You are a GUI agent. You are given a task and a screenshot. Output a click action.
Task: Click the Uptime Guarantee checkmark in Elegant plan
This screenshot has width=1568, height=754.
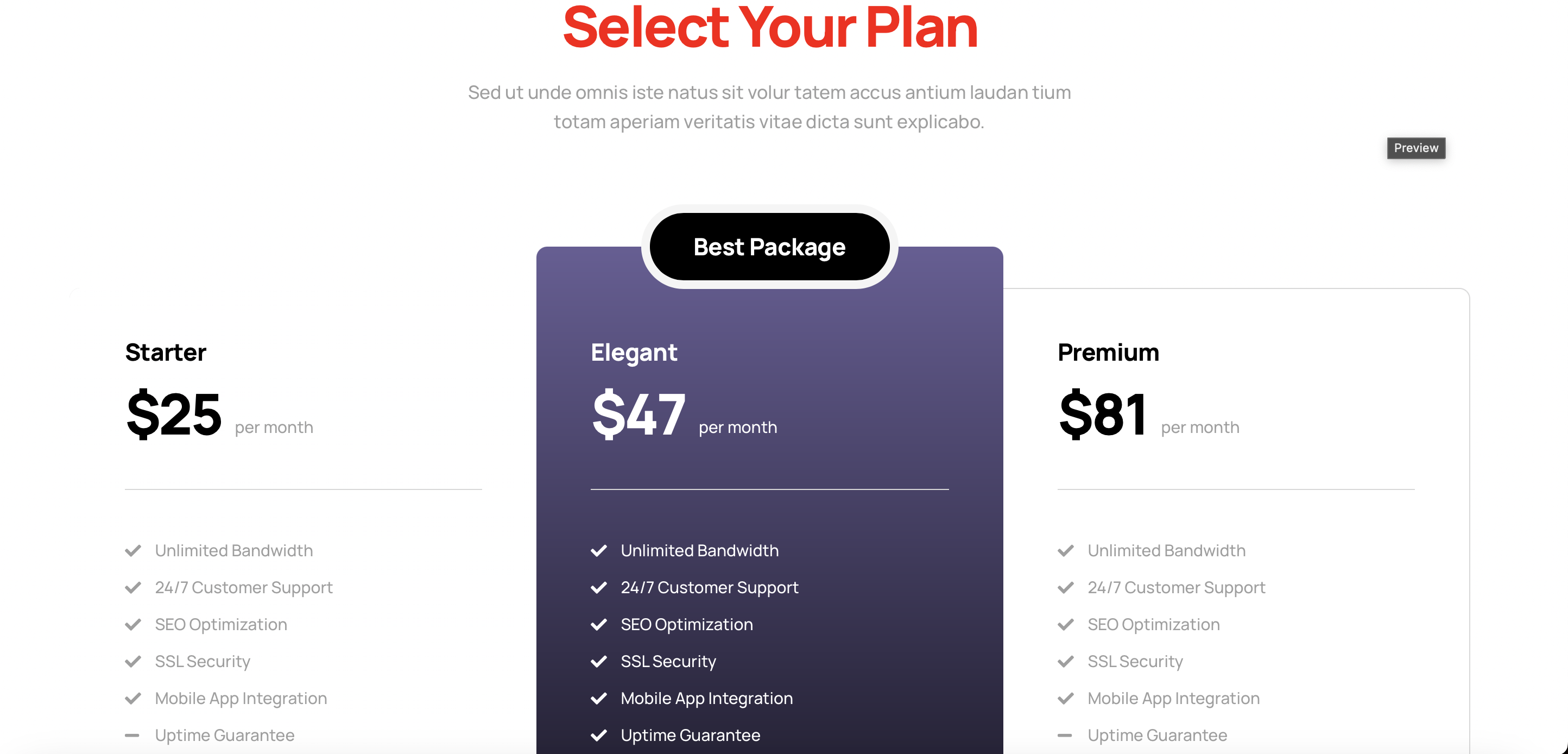tap(598, 735)
